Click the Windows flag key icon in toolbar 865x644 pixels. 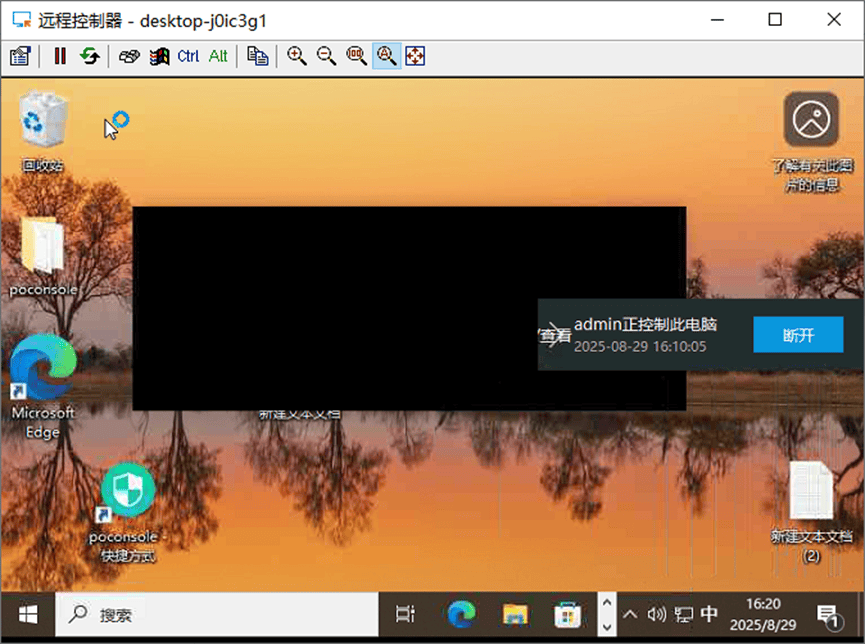159,56
